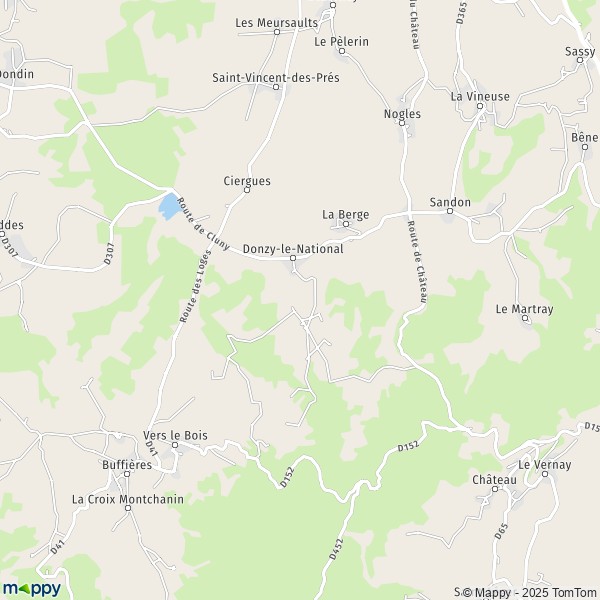Click the Mappy TomTom copyright text
Screen dimensions: 600x600
click(x=526, y=592)
